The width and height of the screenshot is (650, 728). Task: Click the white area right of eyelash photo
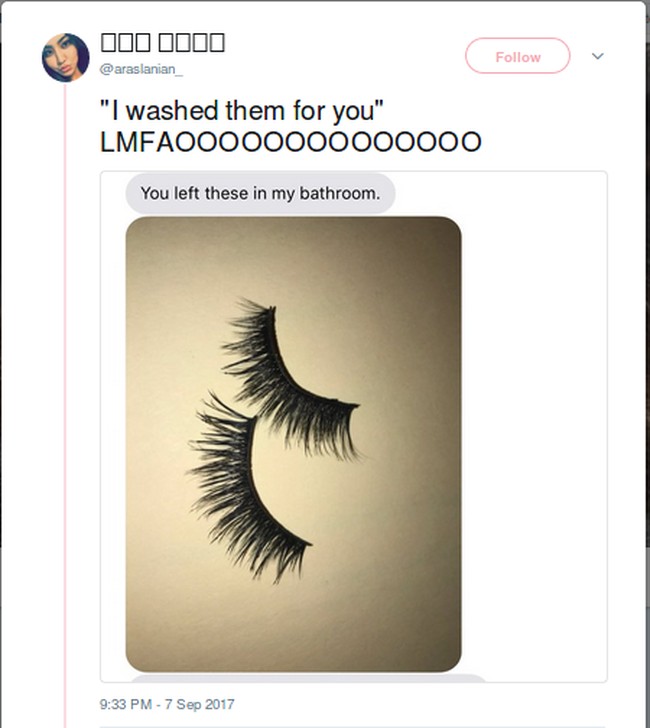click(535, 440)
